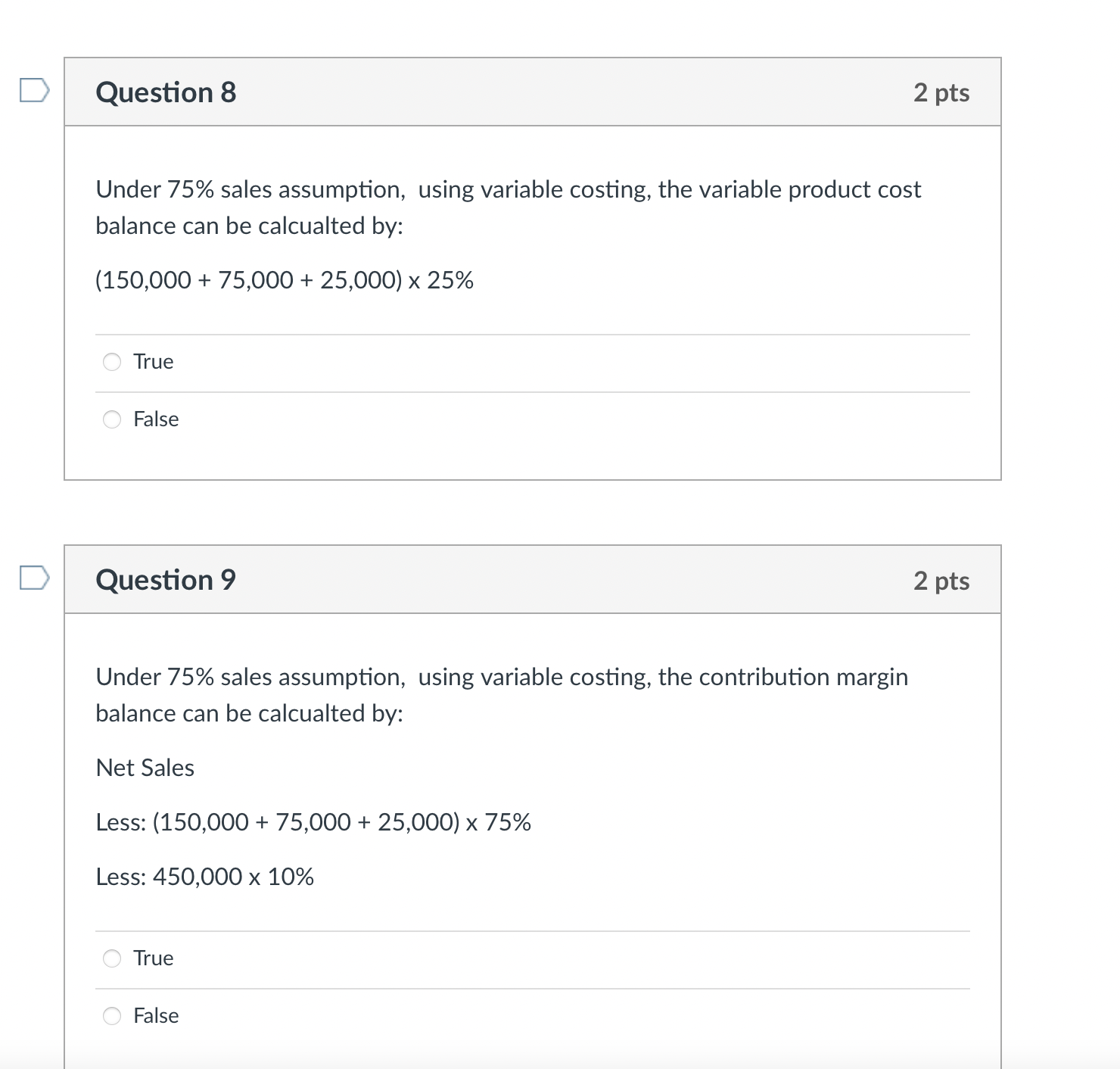Image resolution: width=1120 pixels, height=1069 pixels.
Task: Select the True radio button for Question 8
Action: [112, 362]
